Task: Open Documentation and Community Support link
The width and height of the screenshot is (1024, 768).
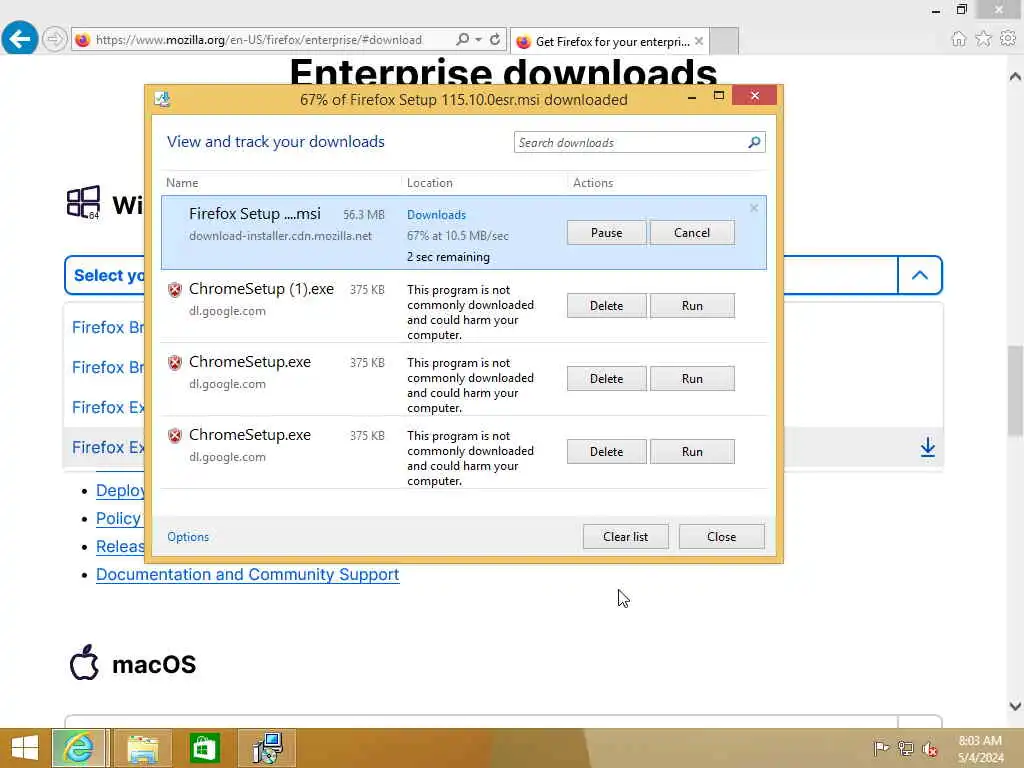Action: 248,575
